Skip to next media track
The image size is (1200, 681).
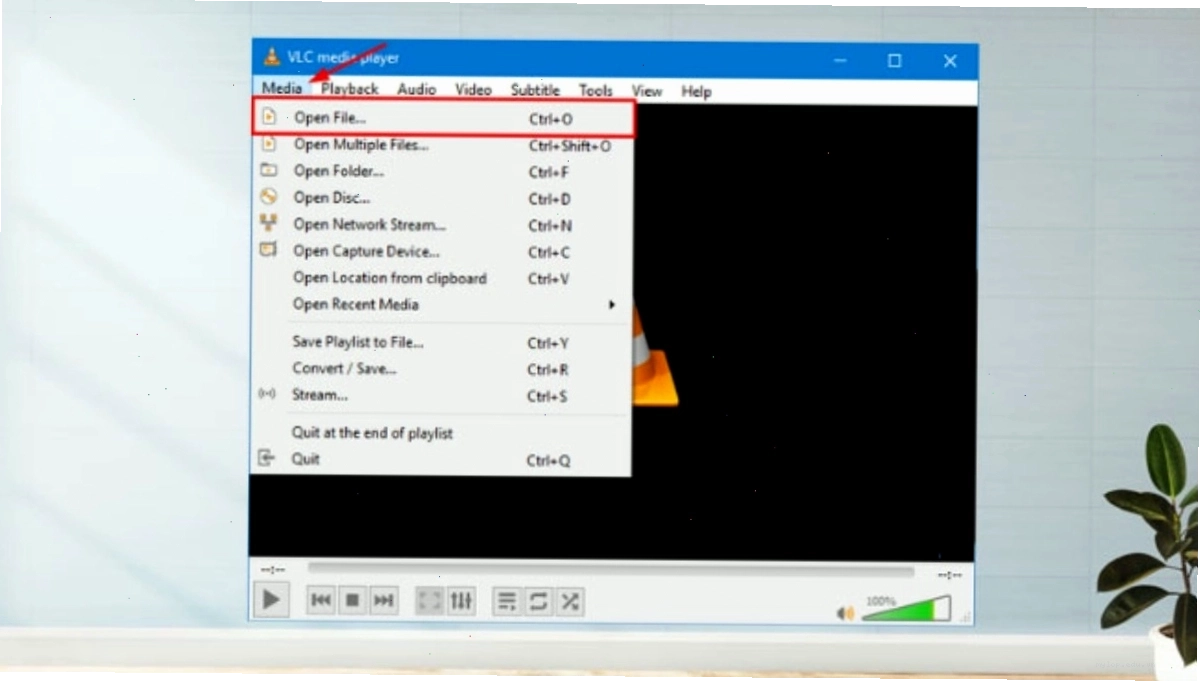tap(383, 601)
